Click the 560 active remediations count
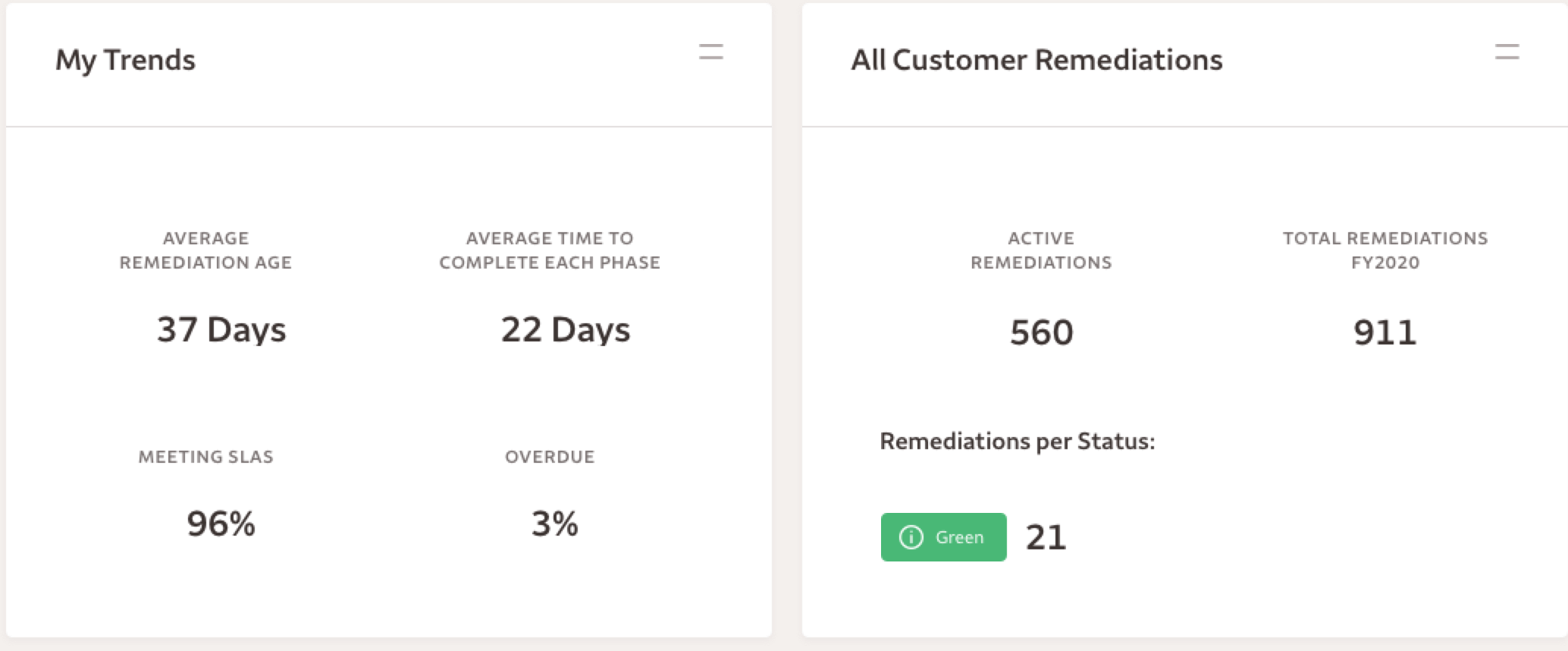Viewport: 1568px width, 651px height. (x=1041, y=332)
